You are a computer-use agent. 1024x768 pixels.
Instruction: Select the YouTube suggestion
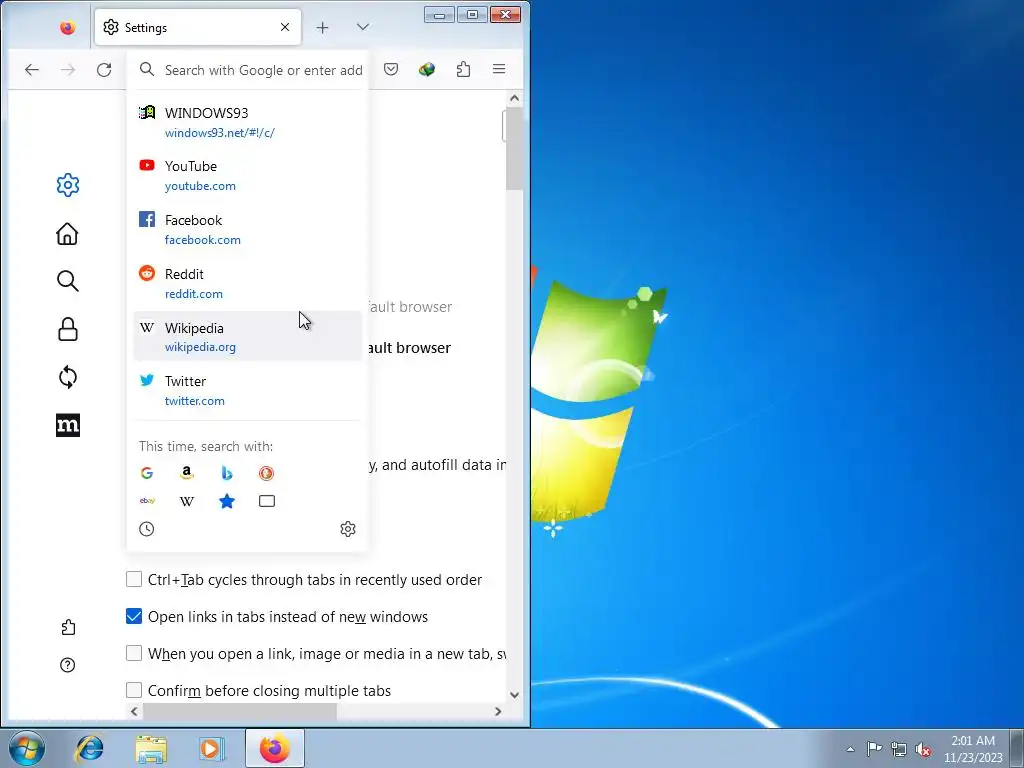[x=248, y=175]
